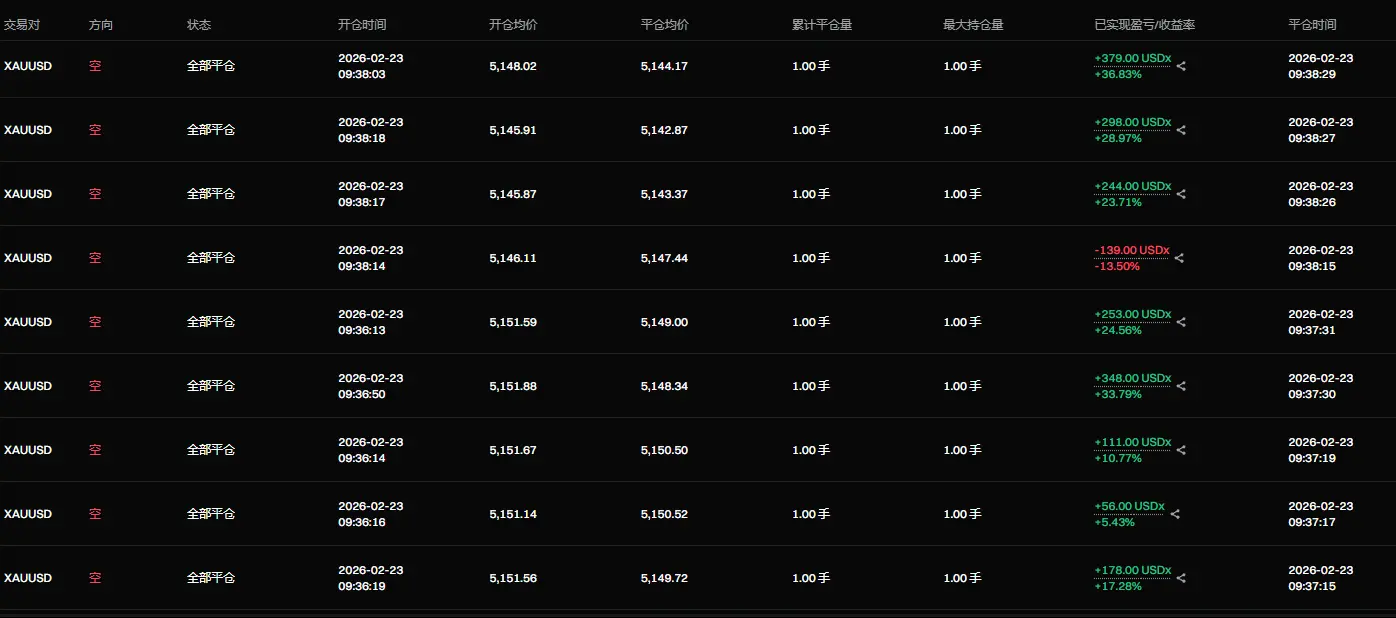Click share icon beside +178.00 USDx profit
The width and height of the screenshot is (1396, 618).
point(1181,578)
